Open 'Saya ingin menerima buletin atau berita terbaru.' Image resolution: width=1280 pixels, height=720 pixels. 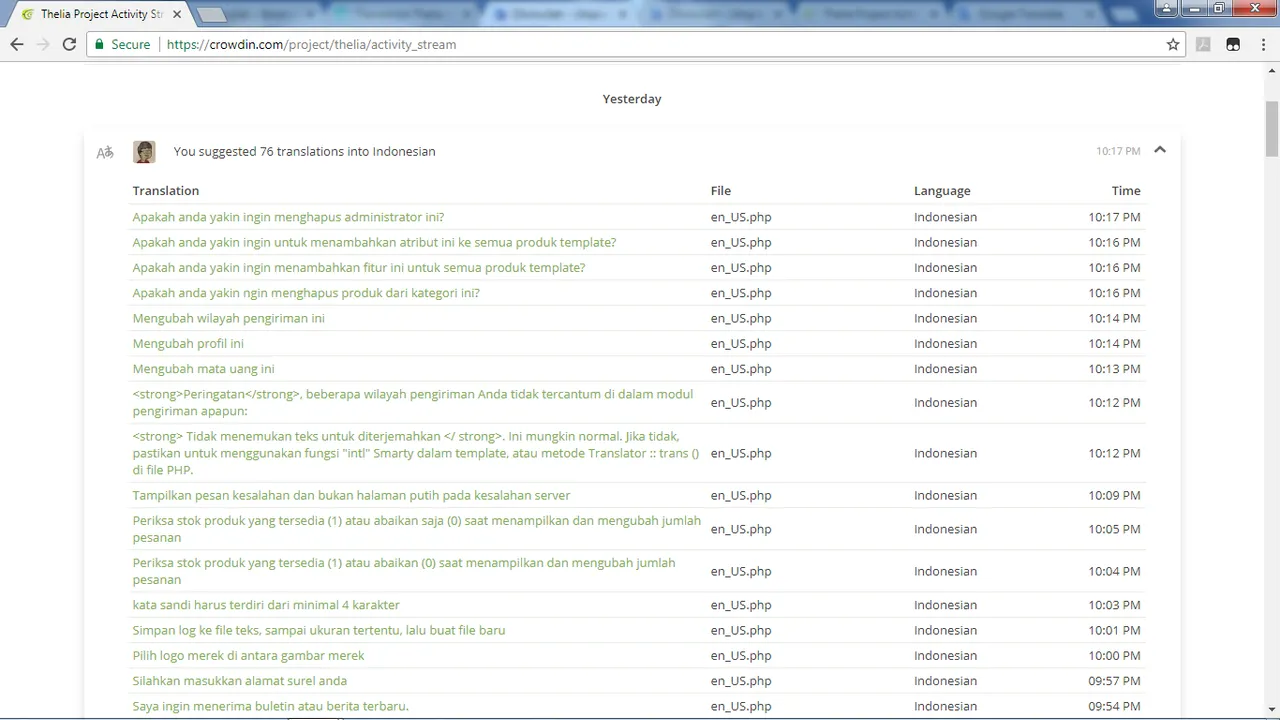point(271,706)
